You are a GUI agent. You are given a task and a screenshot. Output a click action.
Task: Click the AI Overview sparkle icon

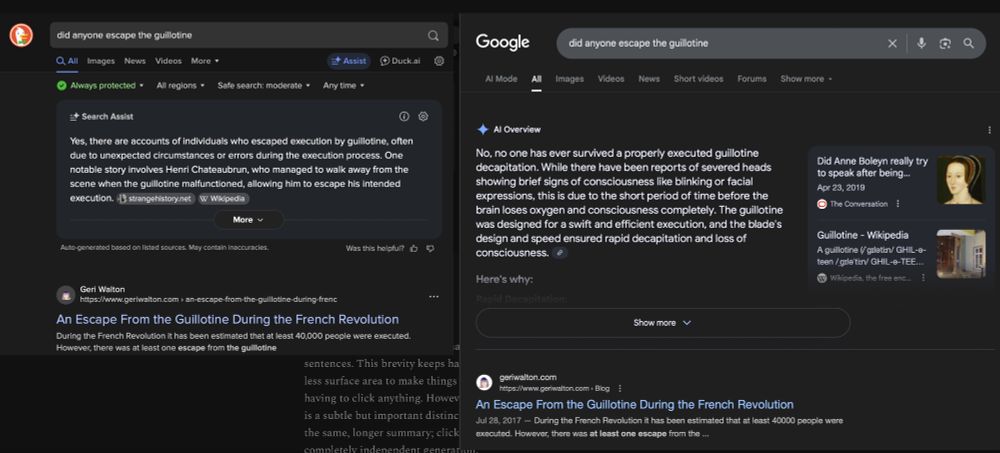483,130
